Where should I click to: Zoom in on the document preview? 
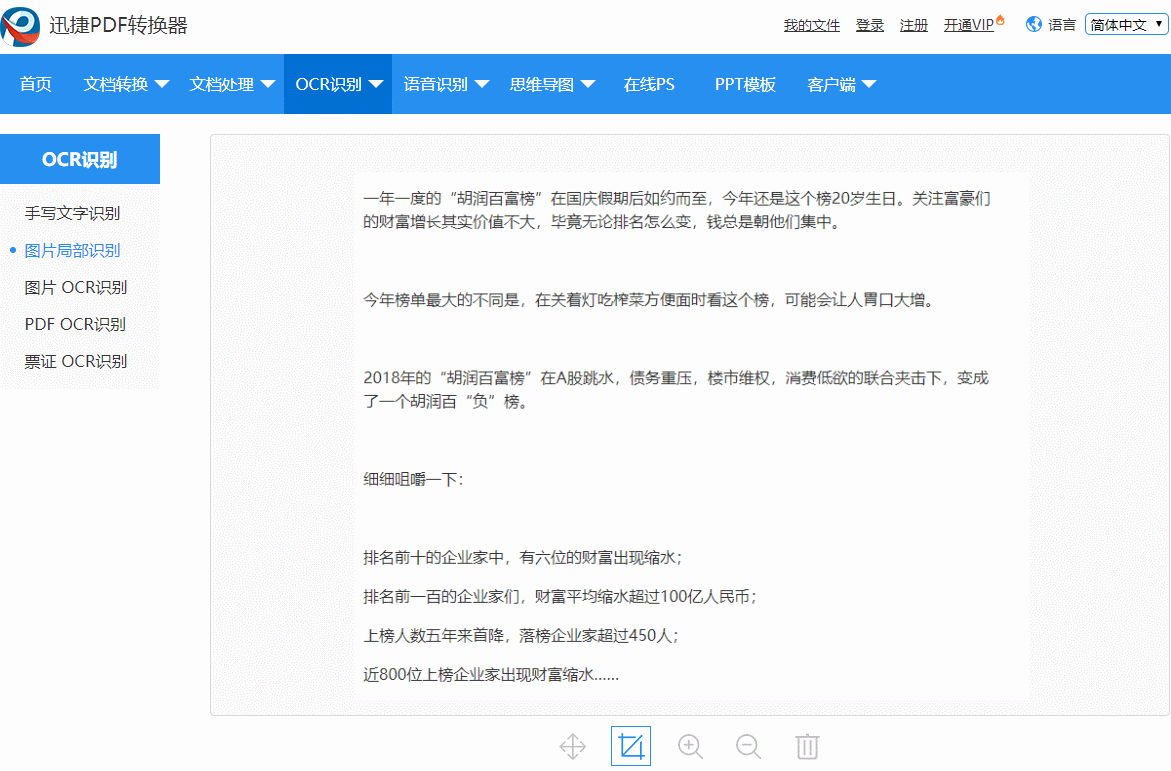click(690, 746)
